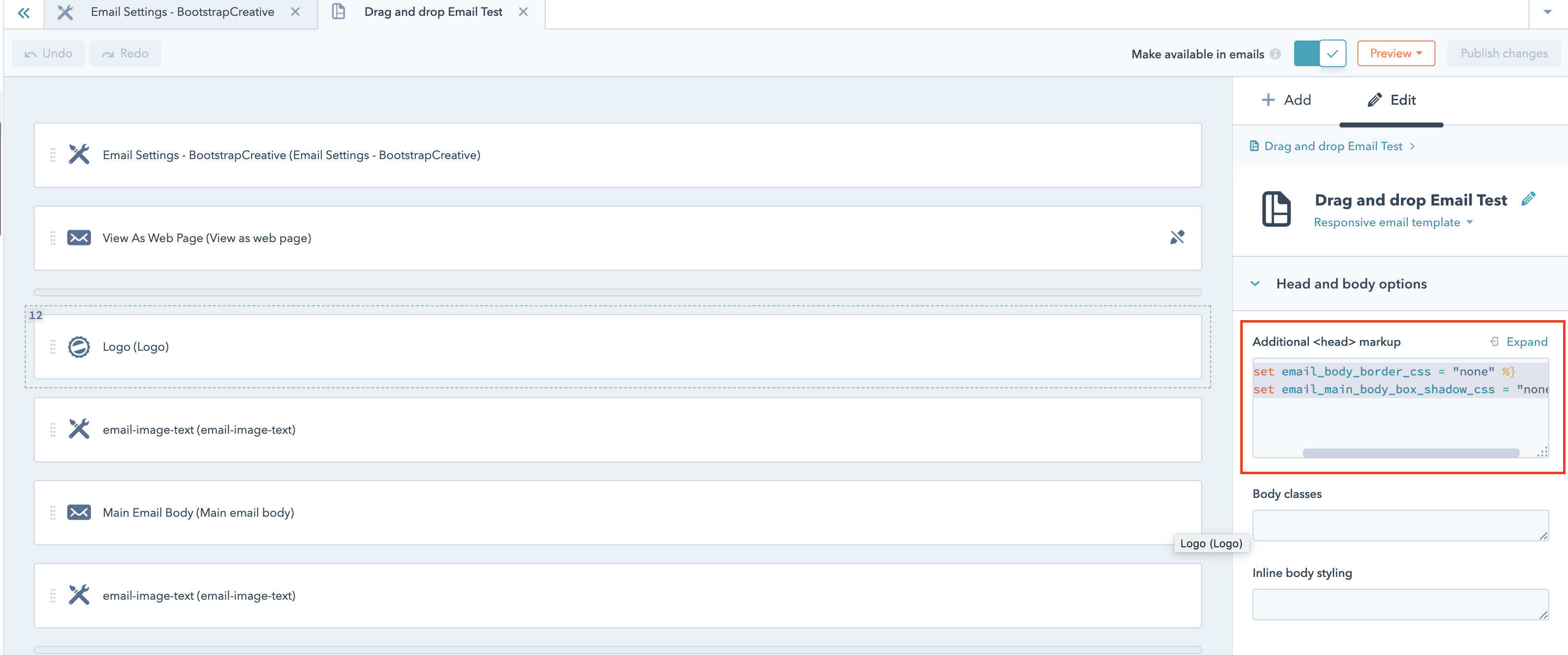The height and width of the screenshot is (655, 1568).
Task: Click the pencil icon to rename template
Action: point(1528,199)
